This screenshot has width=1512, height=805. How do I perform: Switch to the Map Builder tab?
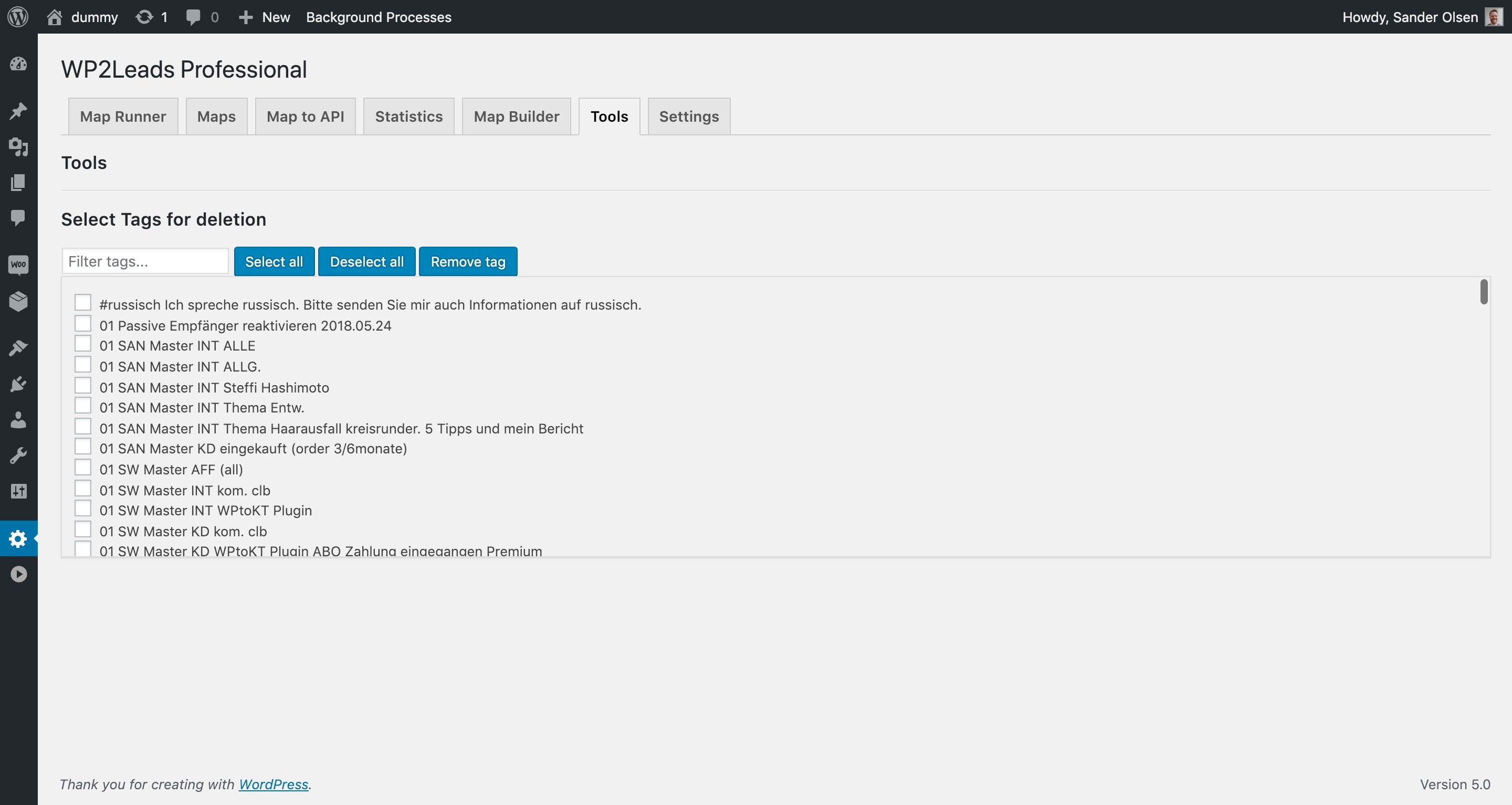click(x=516, y=116)
